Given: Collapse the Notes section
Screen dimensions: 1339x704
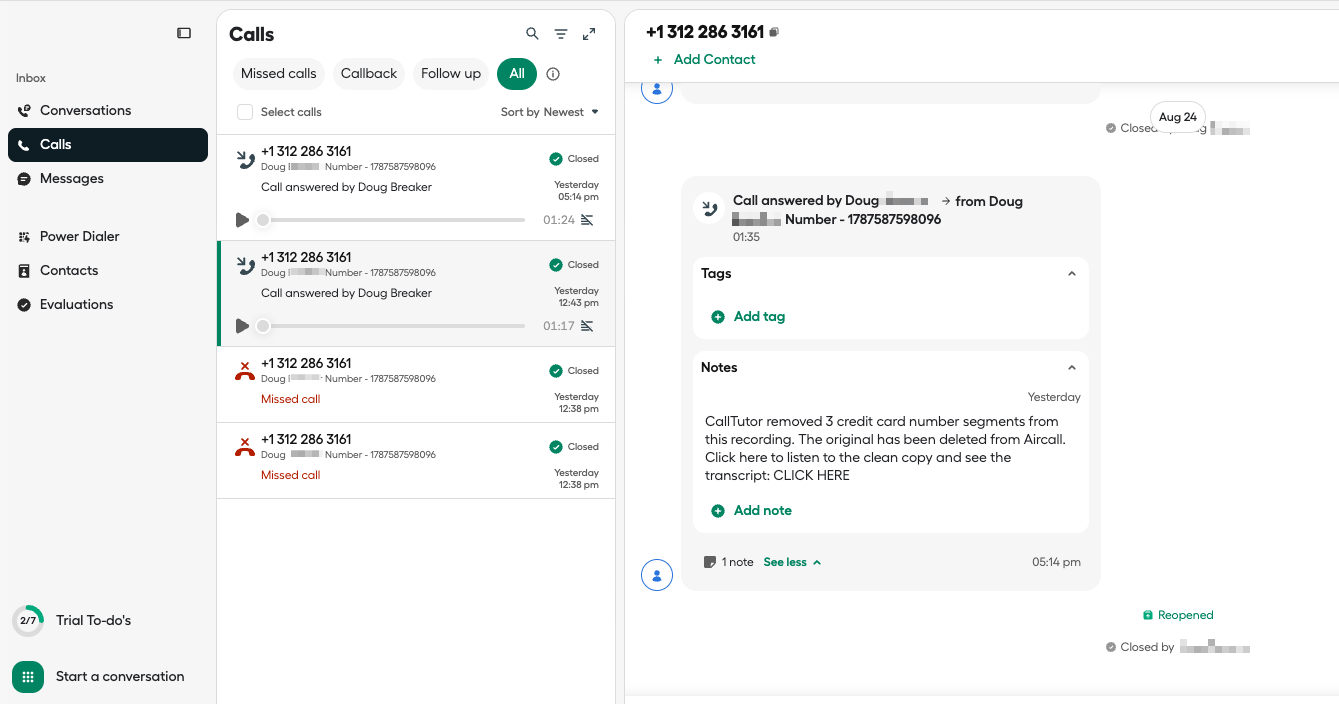Looking at the screenshot, I should pos(1072,368).
